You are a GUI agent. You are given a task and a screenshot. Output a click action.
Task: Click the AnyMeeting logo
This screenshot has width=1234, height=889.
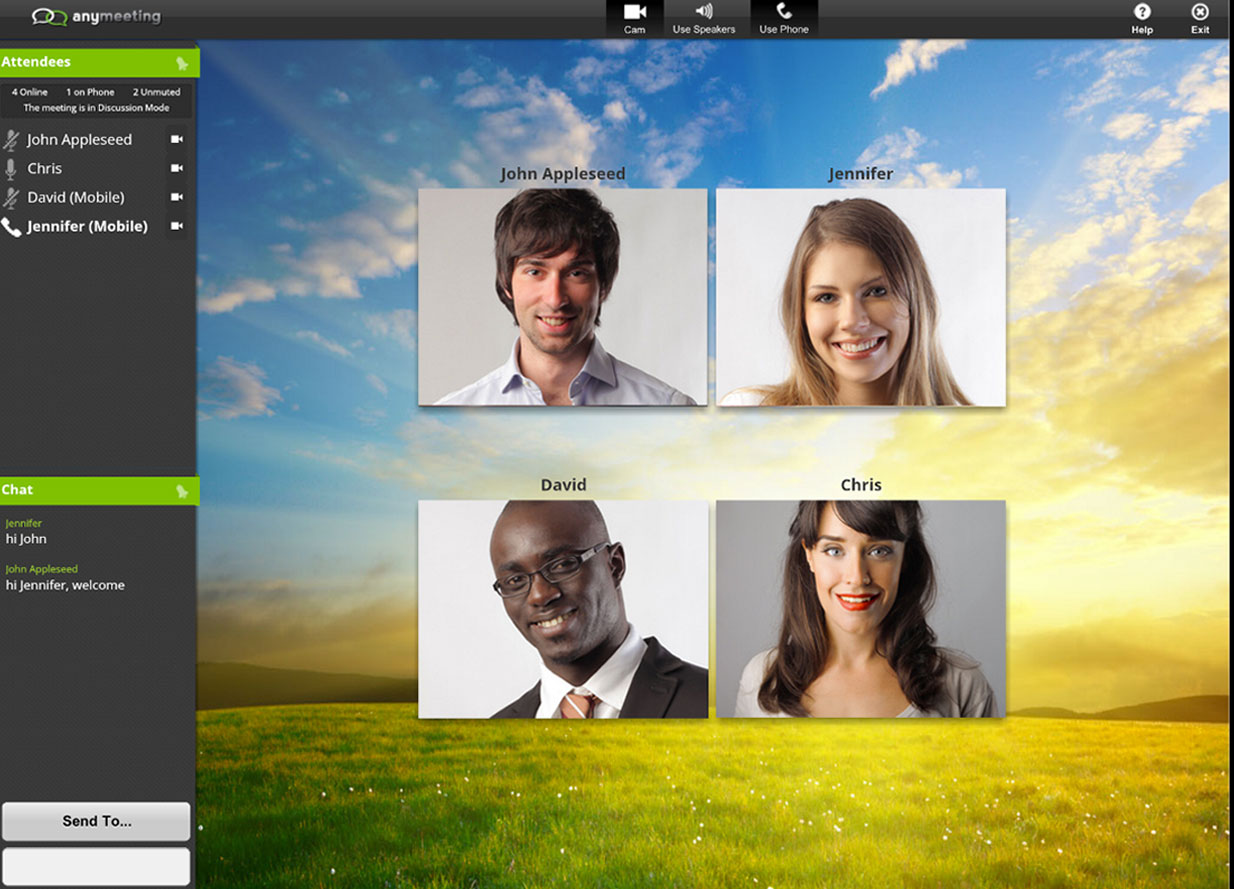point(96,17)
